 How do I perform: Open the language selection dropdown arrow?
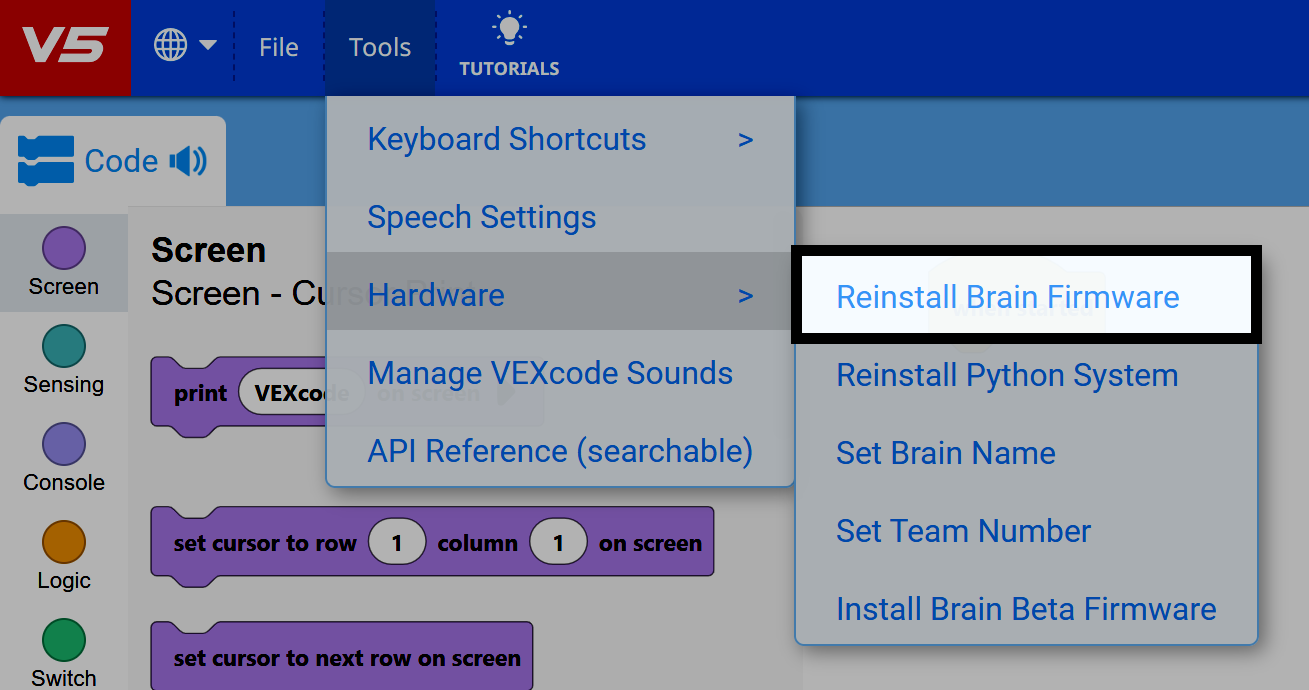[x=208, y=45]
